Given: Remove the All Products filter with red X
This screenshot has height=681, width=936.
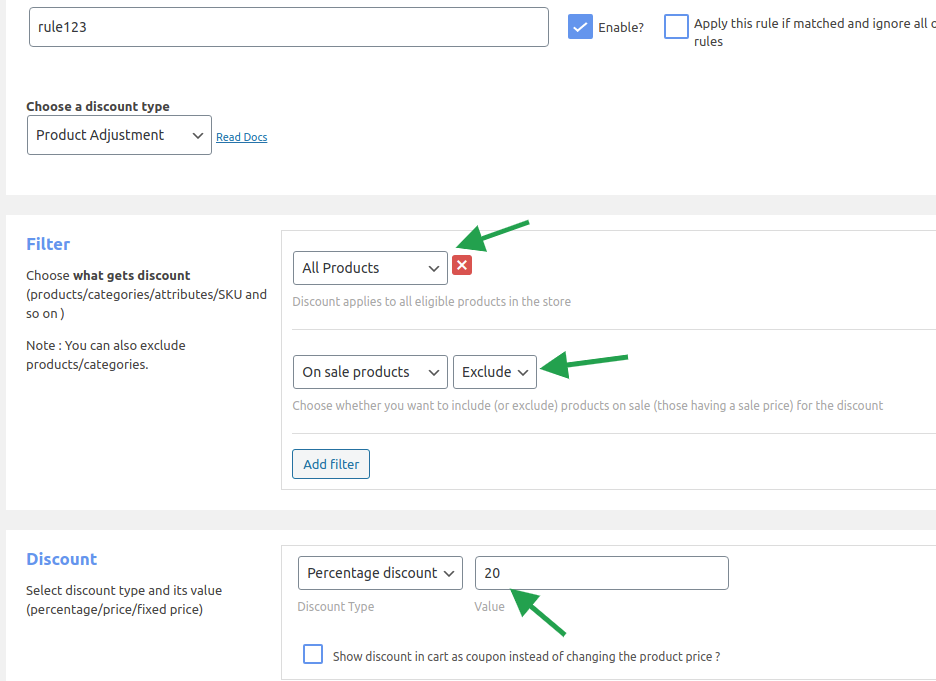Looking at the screenshot, I should (x=462, y=266).
